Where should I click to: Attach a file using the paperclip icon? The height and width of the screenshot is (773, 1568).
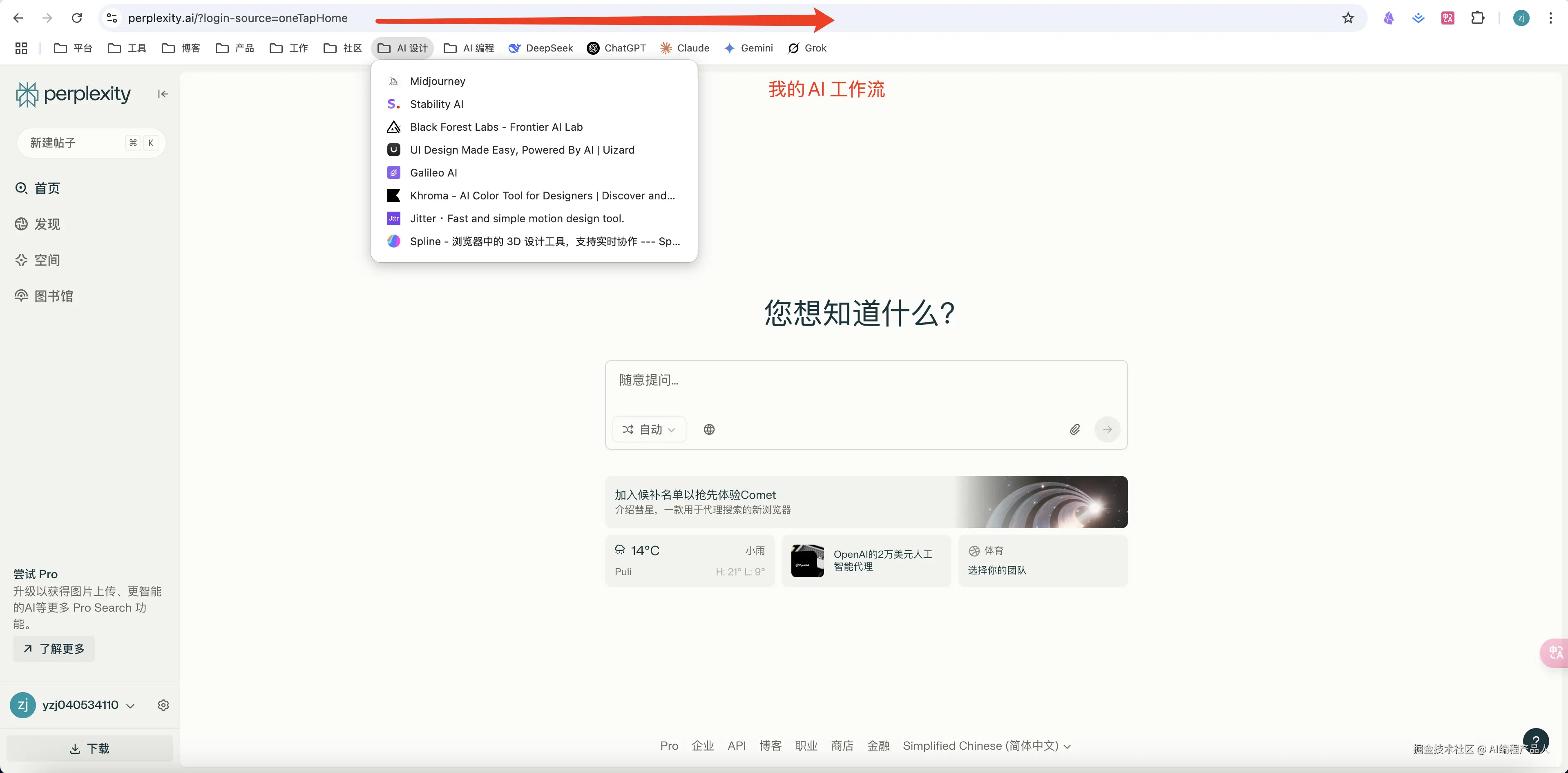1075,429
